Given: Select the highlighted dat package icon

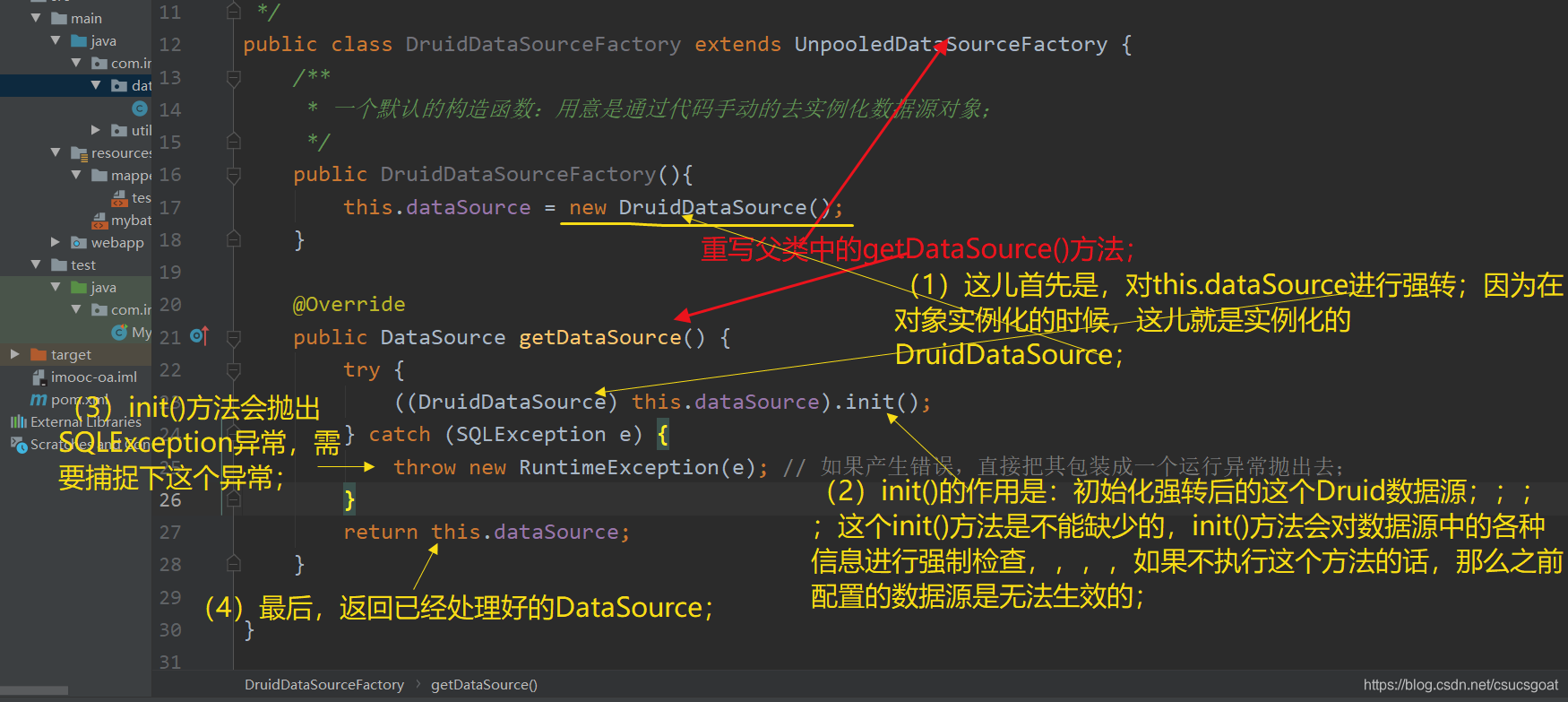Looking at the screenshot, I should [x=119, y=86].
